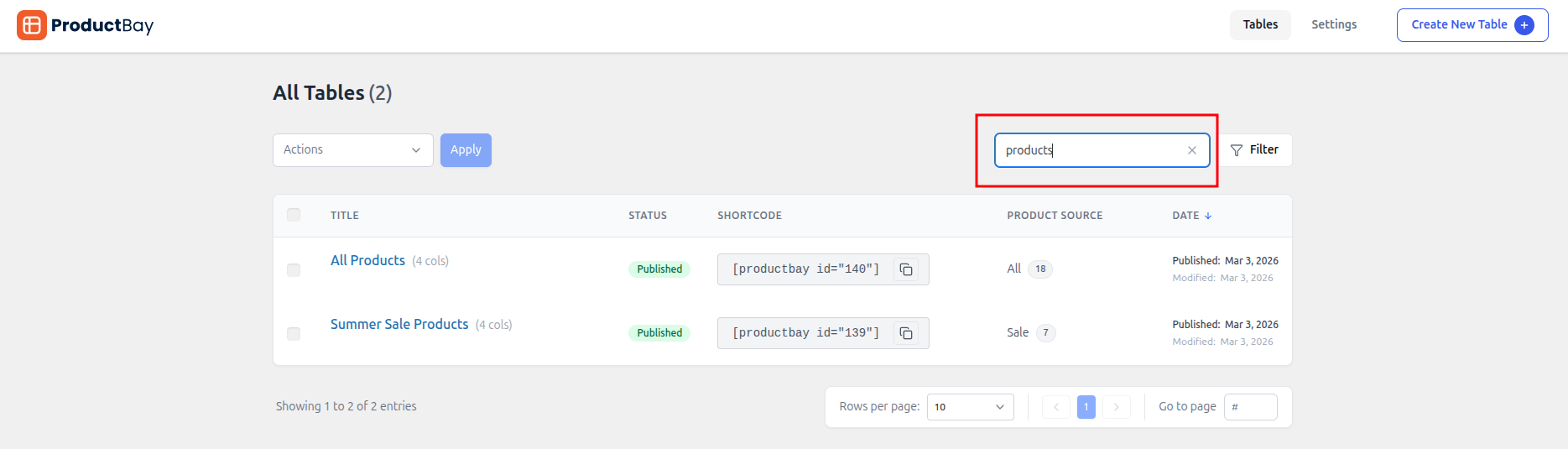Check the All Products row checkbox
Image resolution: width=1568 pixels, height=449 pixels.
coord(294,269)
